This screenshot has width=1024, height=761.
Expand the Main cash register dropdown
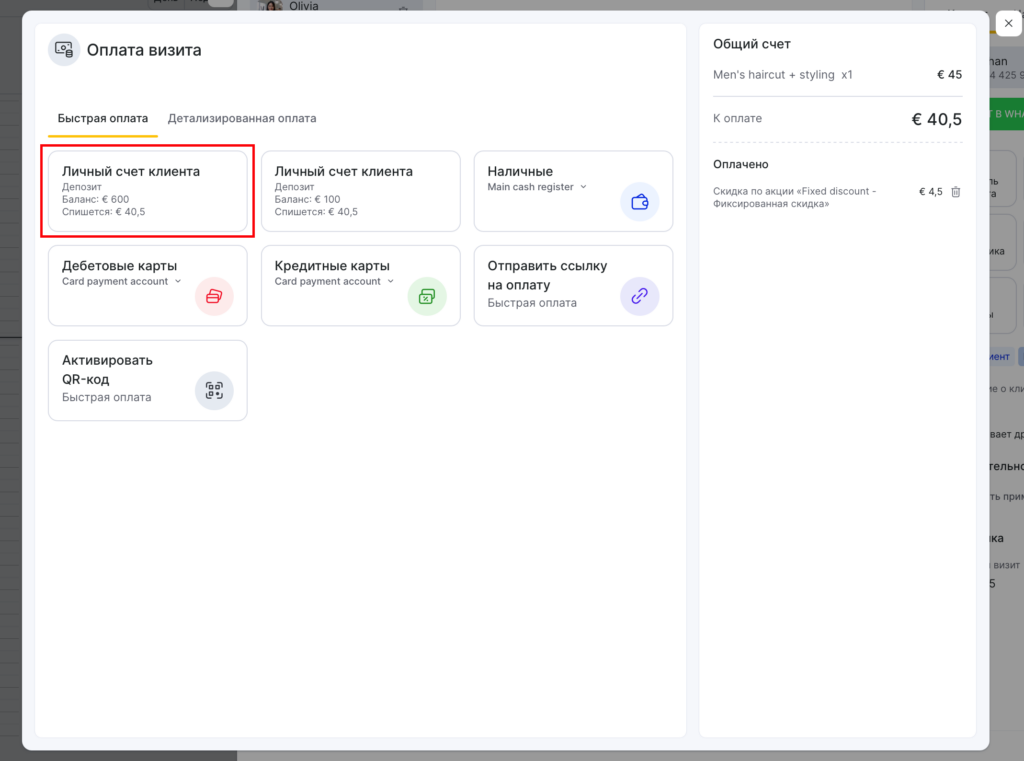(584, 187)
